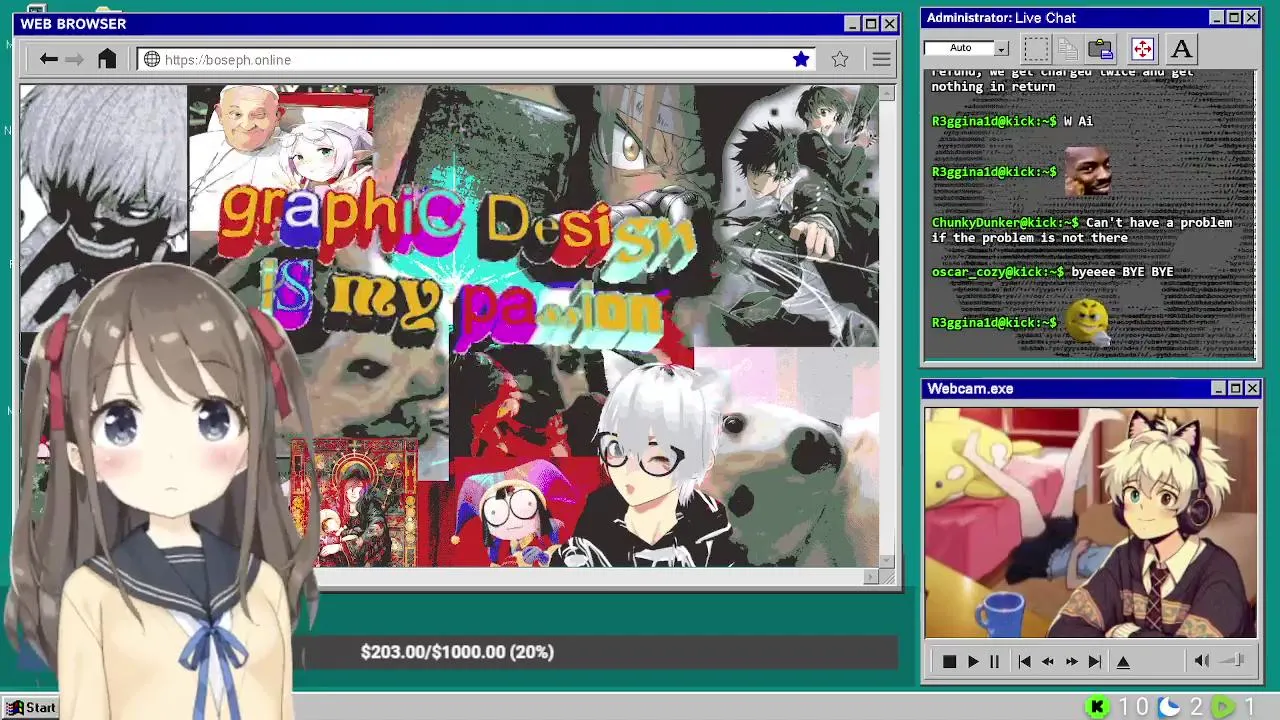Maximize the Live Chat window

tap(1234, 18)
